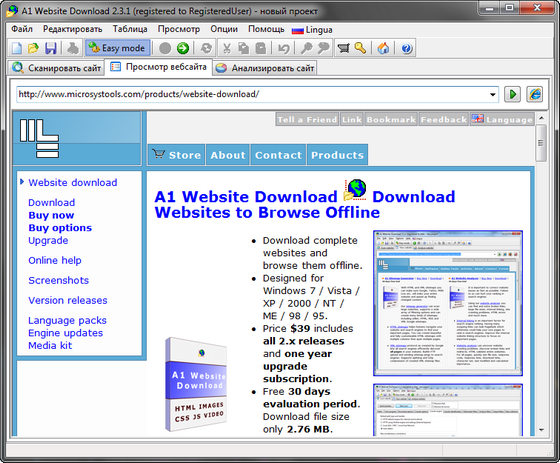This screenshot has height=463, width=560.
Task: Toggle the Easy mode button
Action: tap(117, 48)
